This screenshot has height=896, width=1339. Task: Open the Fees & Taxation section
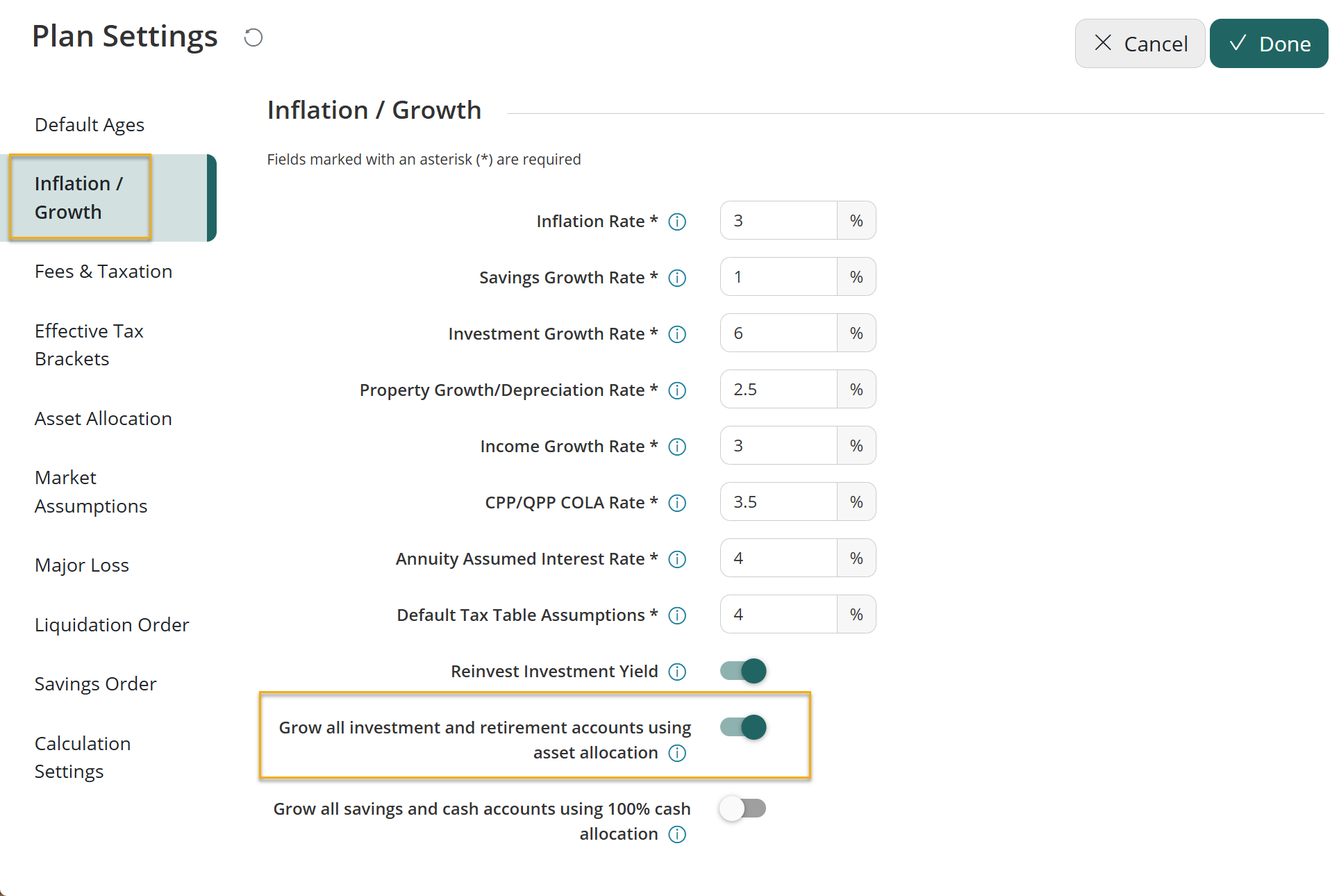(x=103, y=272)
